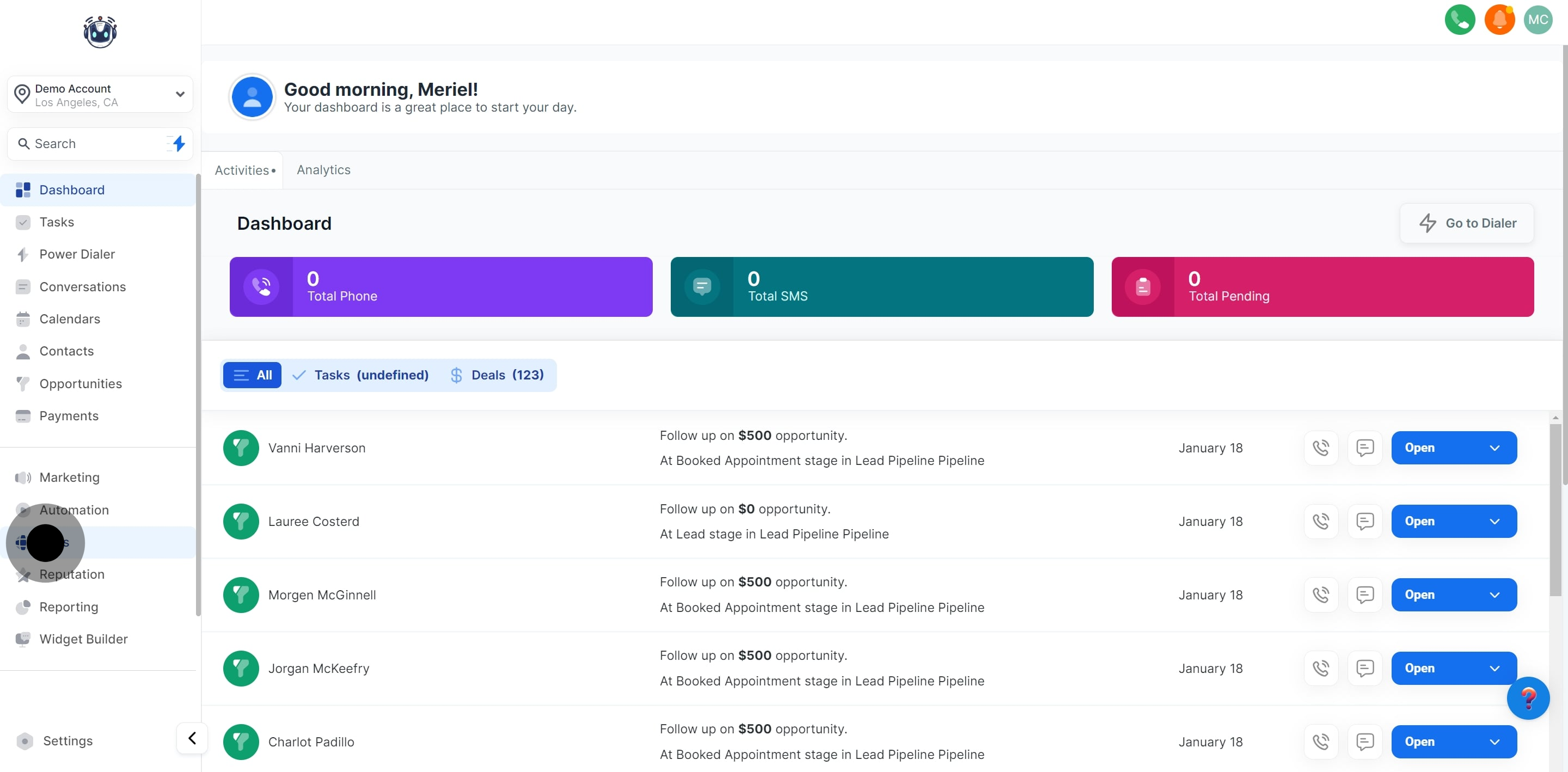Viewport: 1568px width, 772px height.
Task: Switch to the Analytics tab
Action: tap(323, 170)
